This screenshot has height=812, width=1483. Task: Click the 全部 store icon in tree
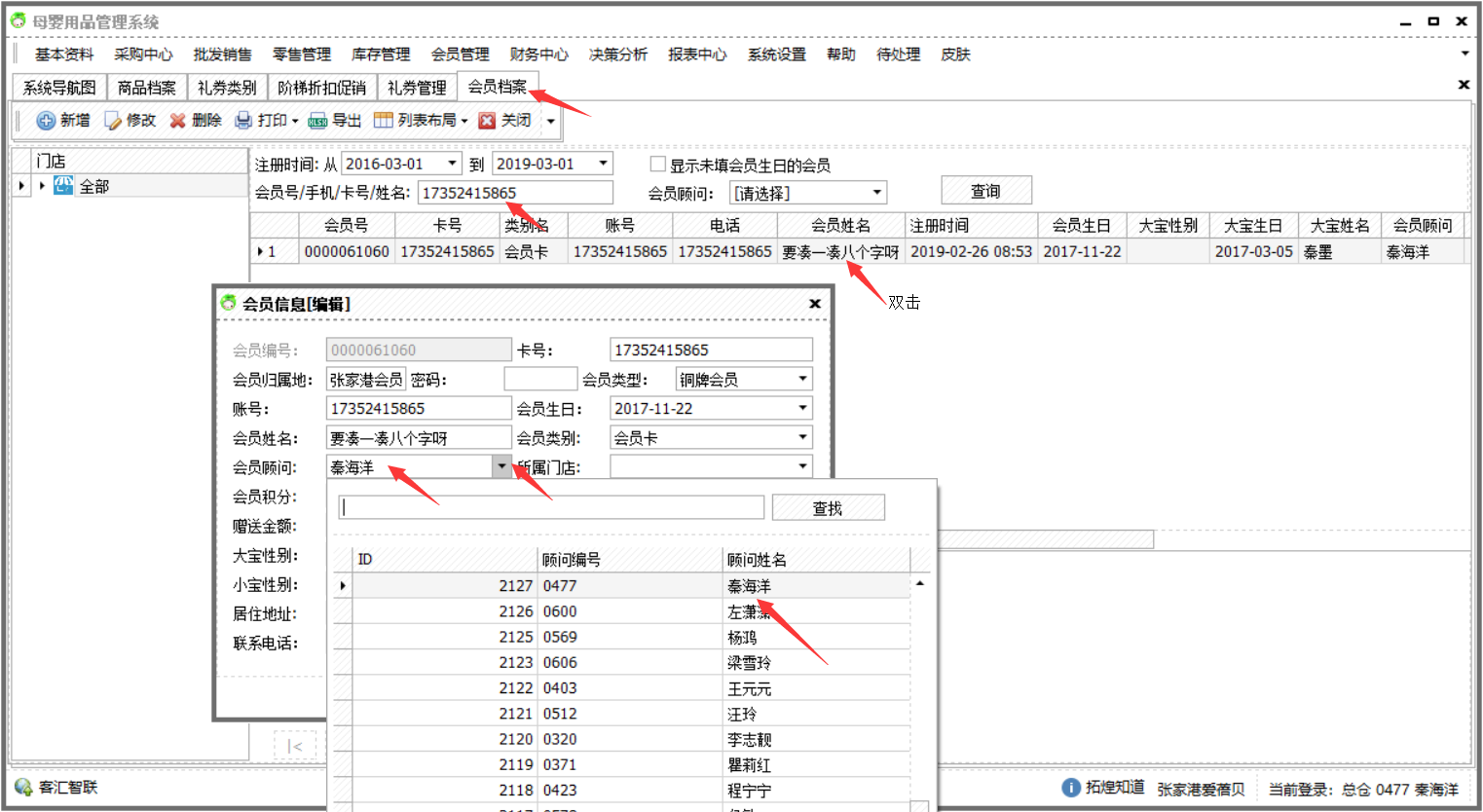point(64,185)
